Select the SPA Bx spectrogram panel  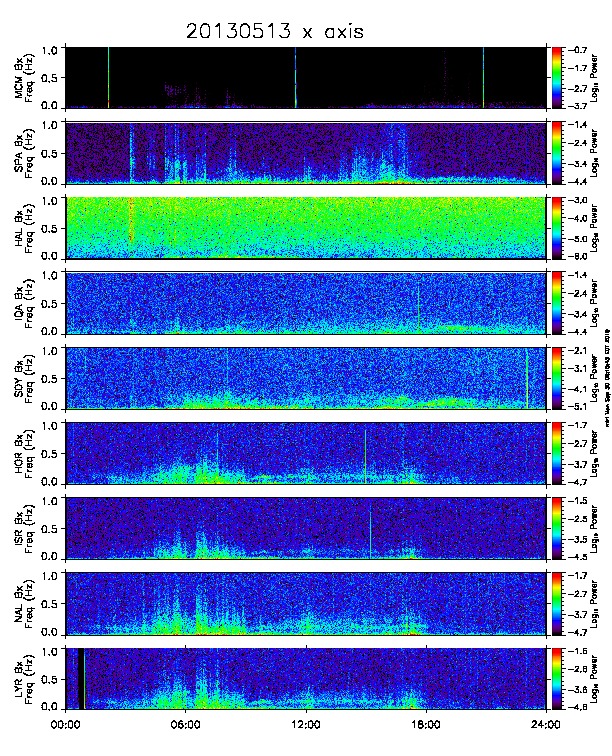coord(306,153)
